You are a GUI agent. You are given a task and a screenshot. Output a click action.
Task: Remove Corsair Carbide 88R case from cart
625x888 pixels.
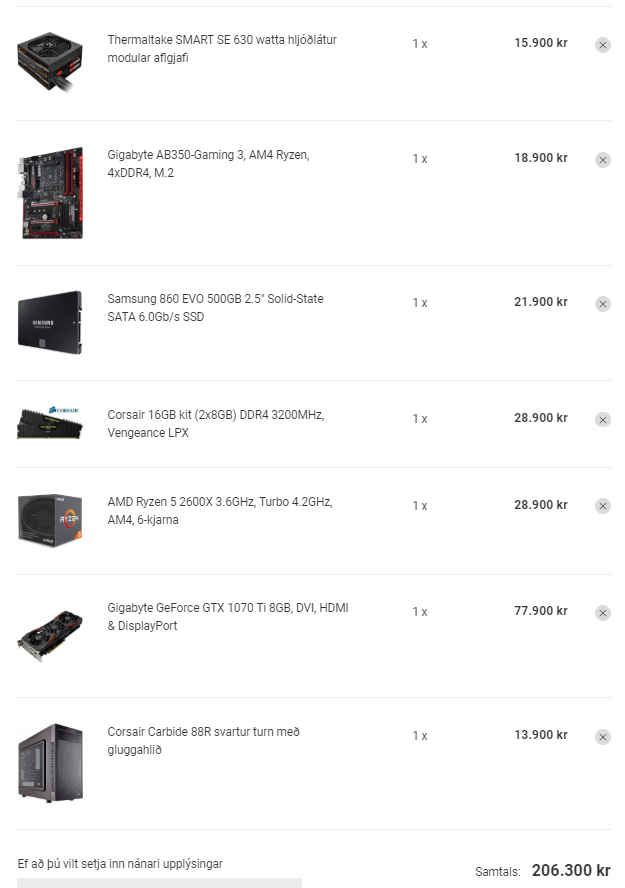(x=603, y=737)
